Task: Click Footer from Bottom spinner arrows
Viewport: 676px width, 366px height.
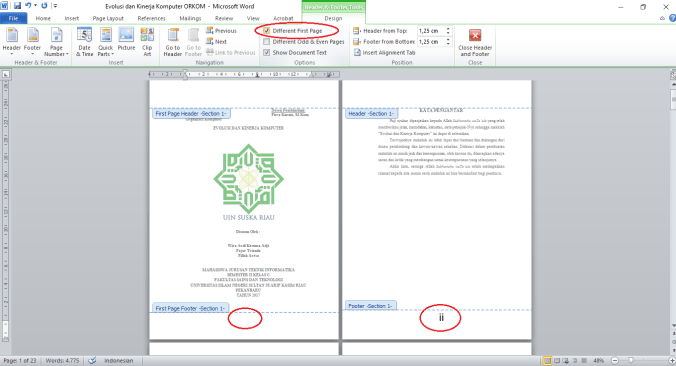Action: 448,41
